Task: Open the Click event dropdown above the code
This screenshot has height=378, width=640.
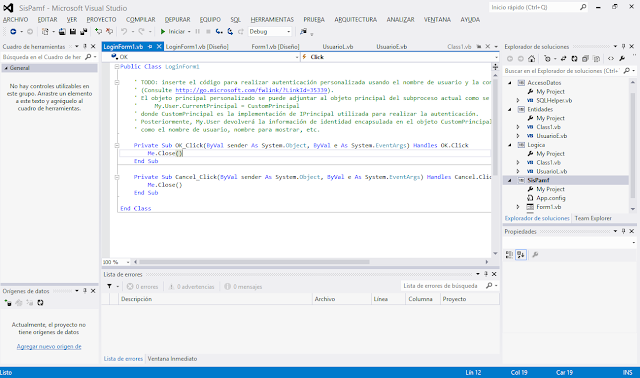Action: click(400, 57)
